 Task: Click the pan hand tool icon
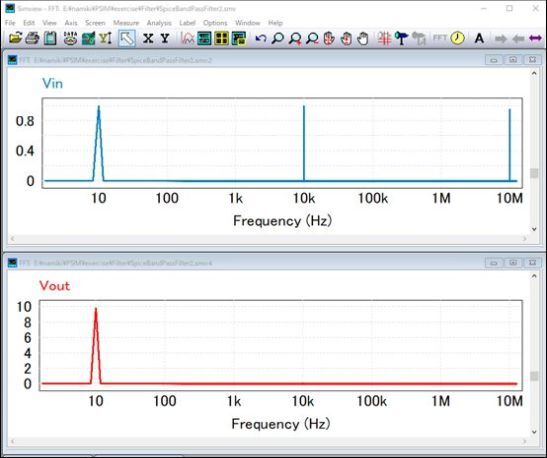click(x=363, y=38)
